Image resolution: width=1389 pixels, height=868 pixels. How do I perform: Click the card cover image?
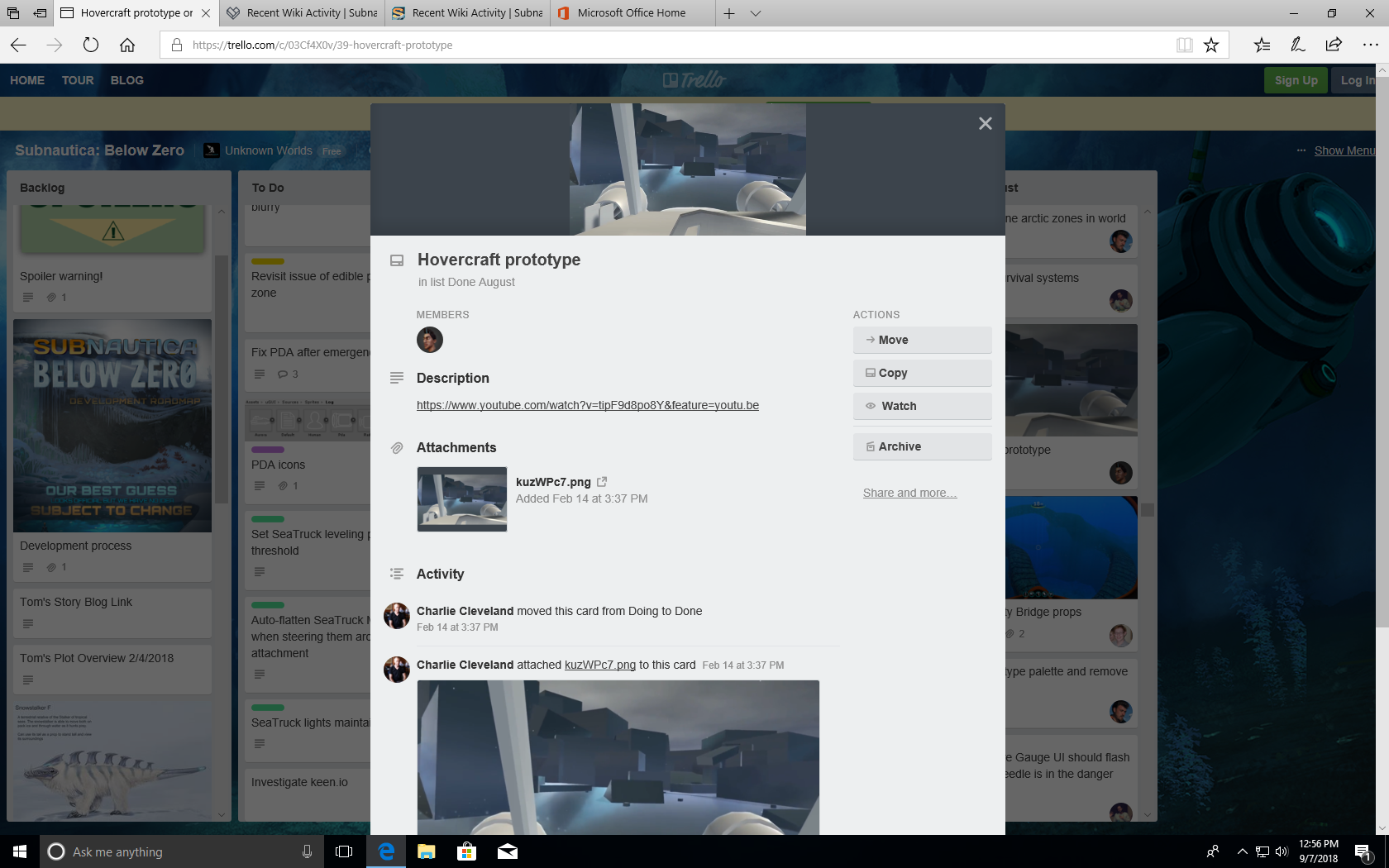point(688,169)
